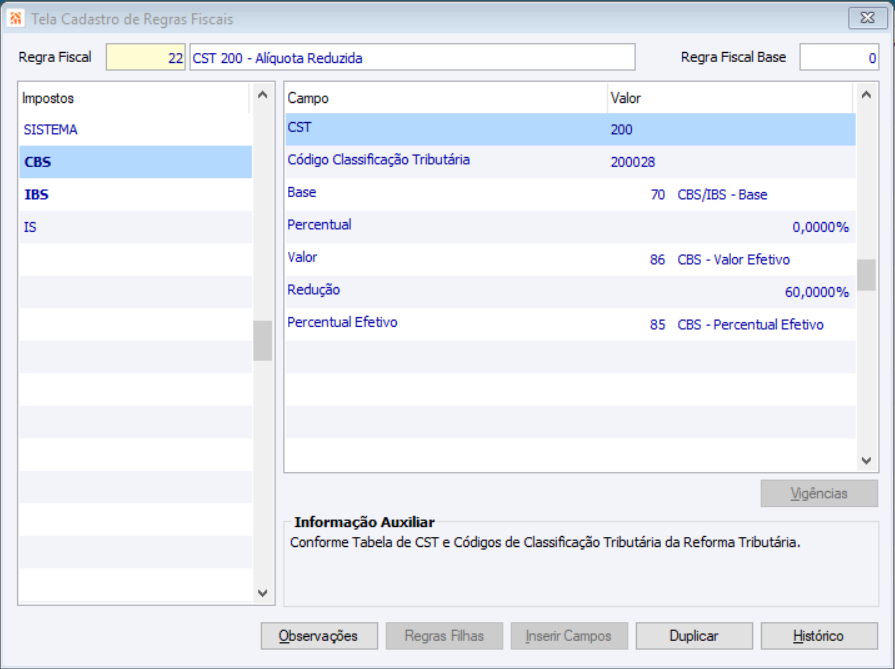Select the Base field row

[x=570, y=194]
